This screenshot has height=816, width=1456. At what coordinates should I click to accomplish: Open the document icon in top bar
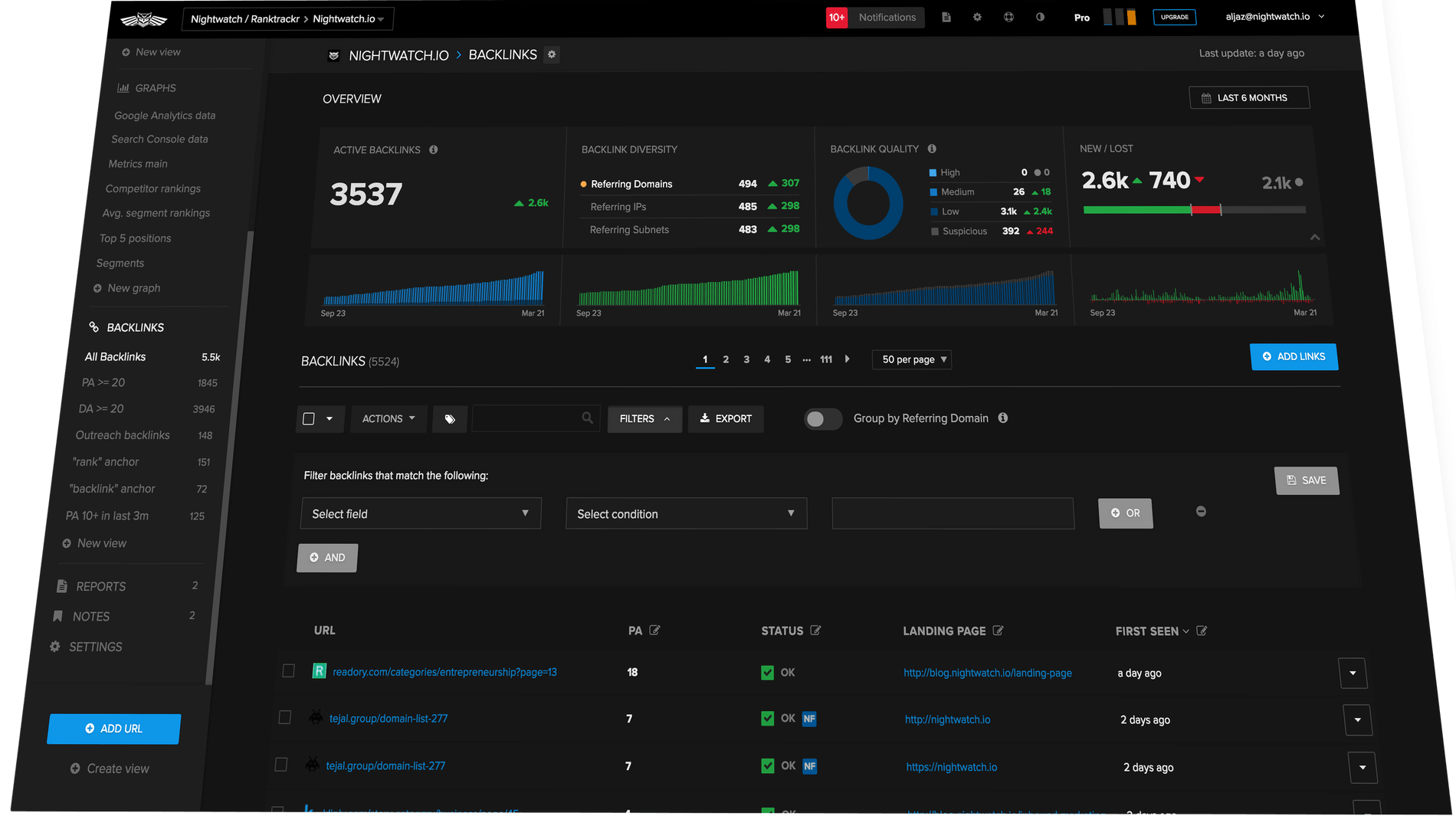click(x=946, y=18)
